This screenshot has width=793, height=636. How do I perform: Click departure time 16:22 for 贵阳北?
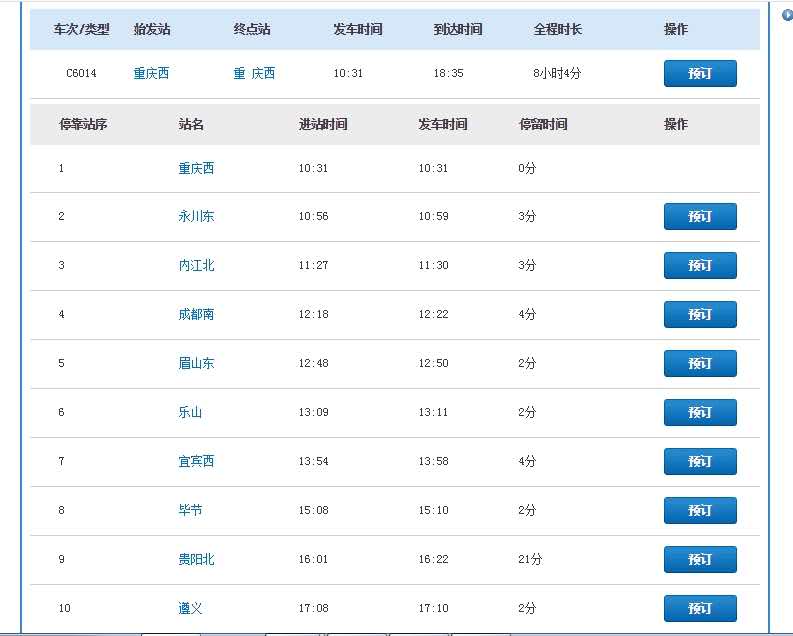[x=433, y=559]
